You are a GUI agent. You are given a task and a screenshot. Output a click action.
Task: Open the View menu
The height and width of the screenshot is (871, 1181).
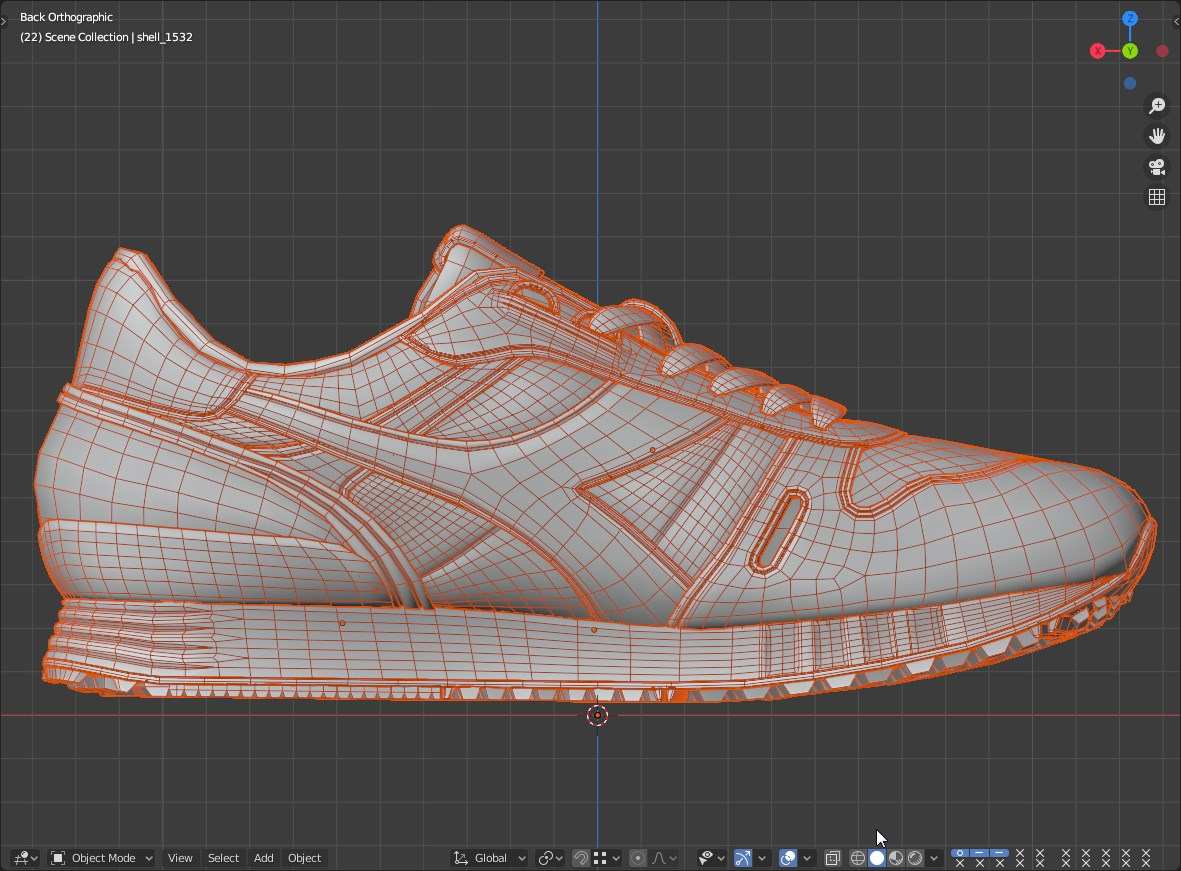point(180,858)
